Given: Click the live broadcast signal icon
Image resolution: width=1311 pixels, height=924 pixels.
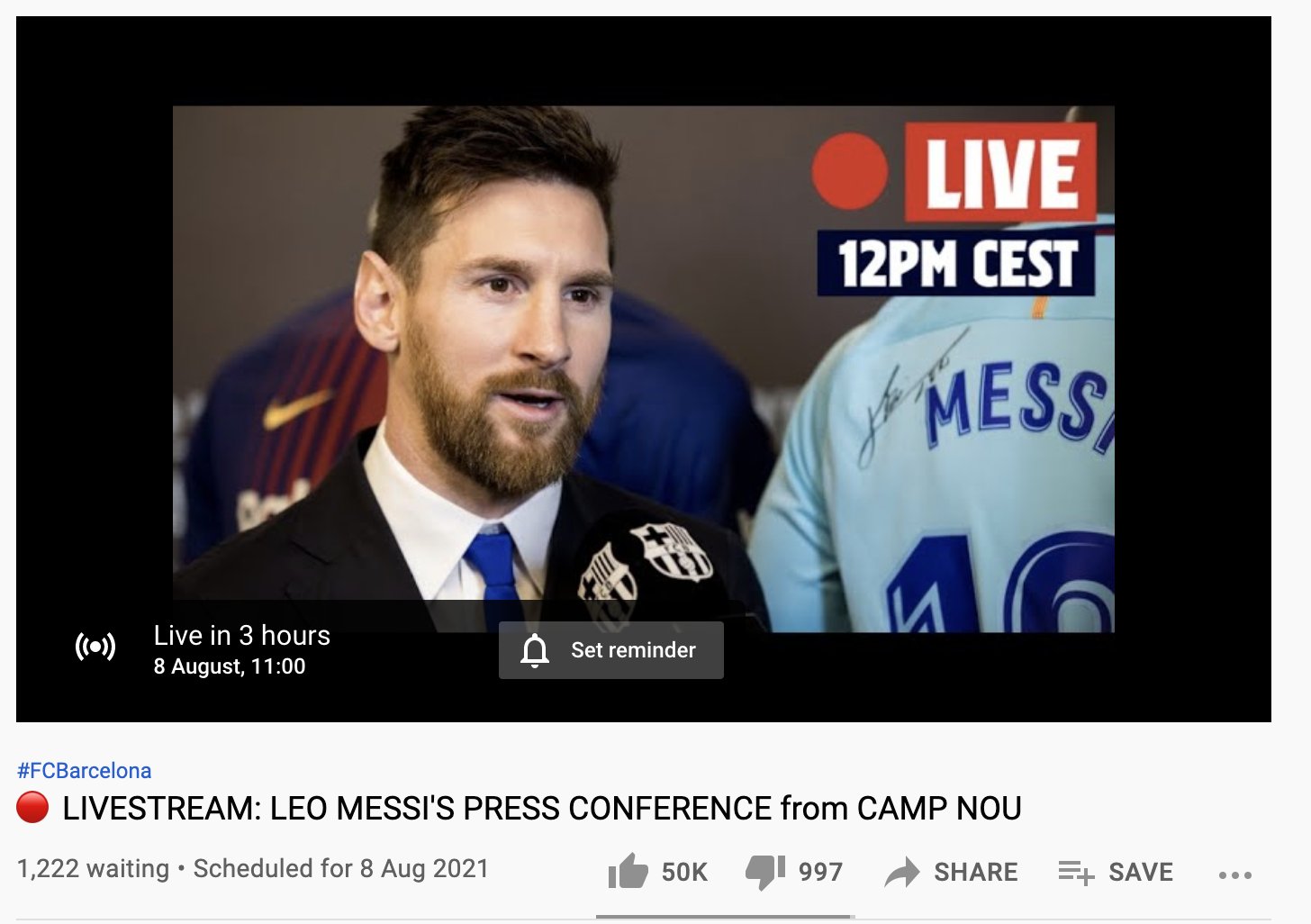Looking at the screenshot, I should click(x=95, y=647).
